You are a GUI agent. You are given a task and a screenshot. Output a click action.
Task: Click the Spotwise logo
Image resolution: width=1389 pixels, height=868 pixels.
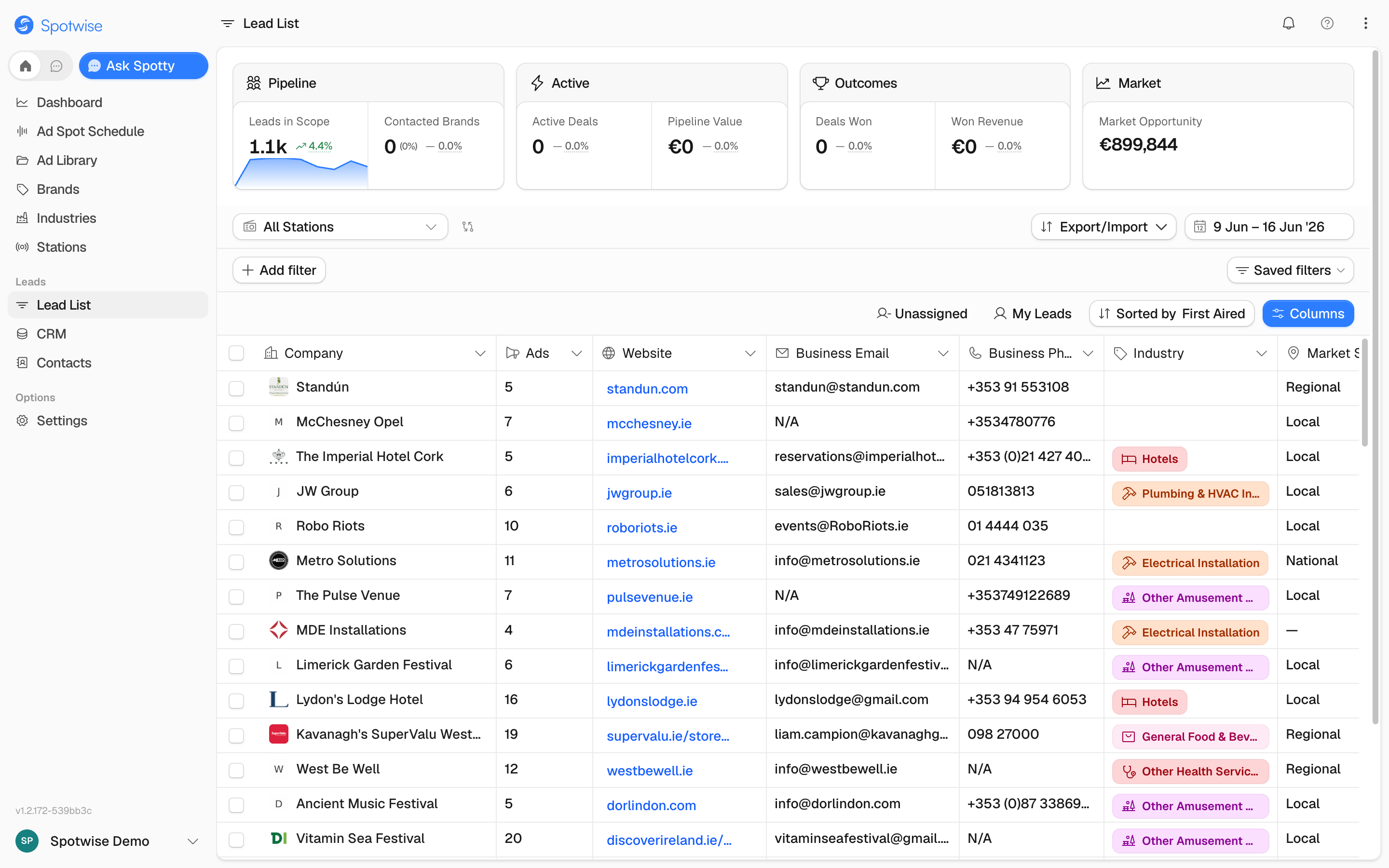(58, 25)
